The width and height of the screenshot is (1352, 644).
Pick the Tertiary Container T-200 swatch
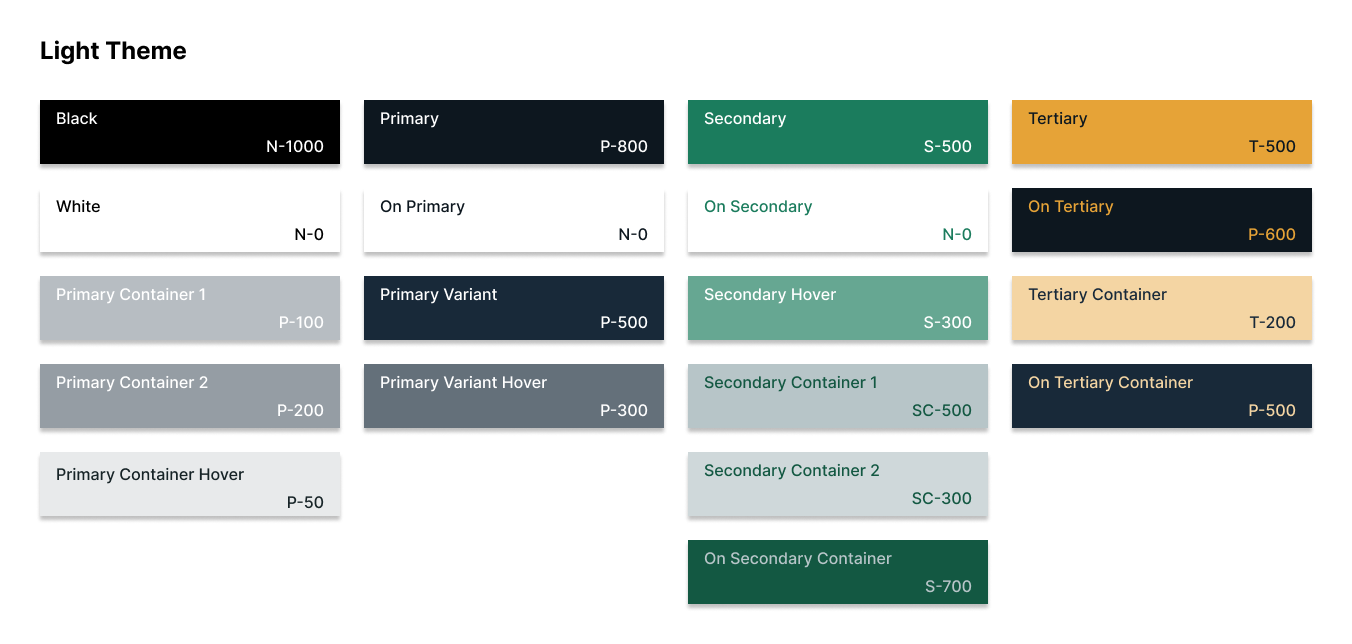point(1162,308)
